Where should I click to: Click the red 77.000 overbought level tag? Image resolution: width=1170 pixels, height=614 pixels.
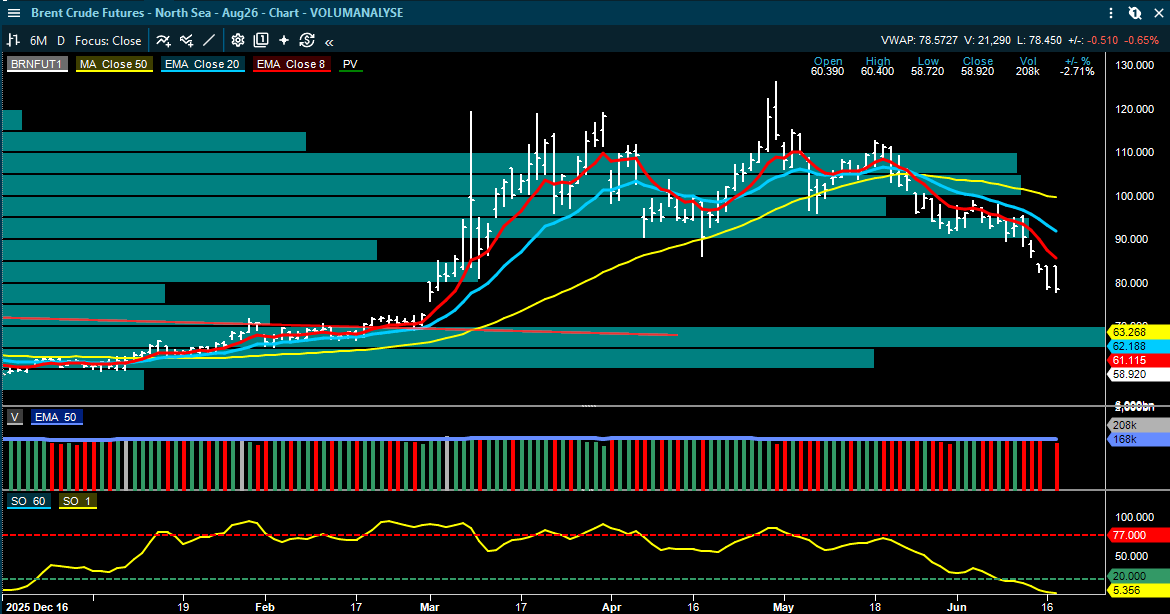(x=1137, y=535)
